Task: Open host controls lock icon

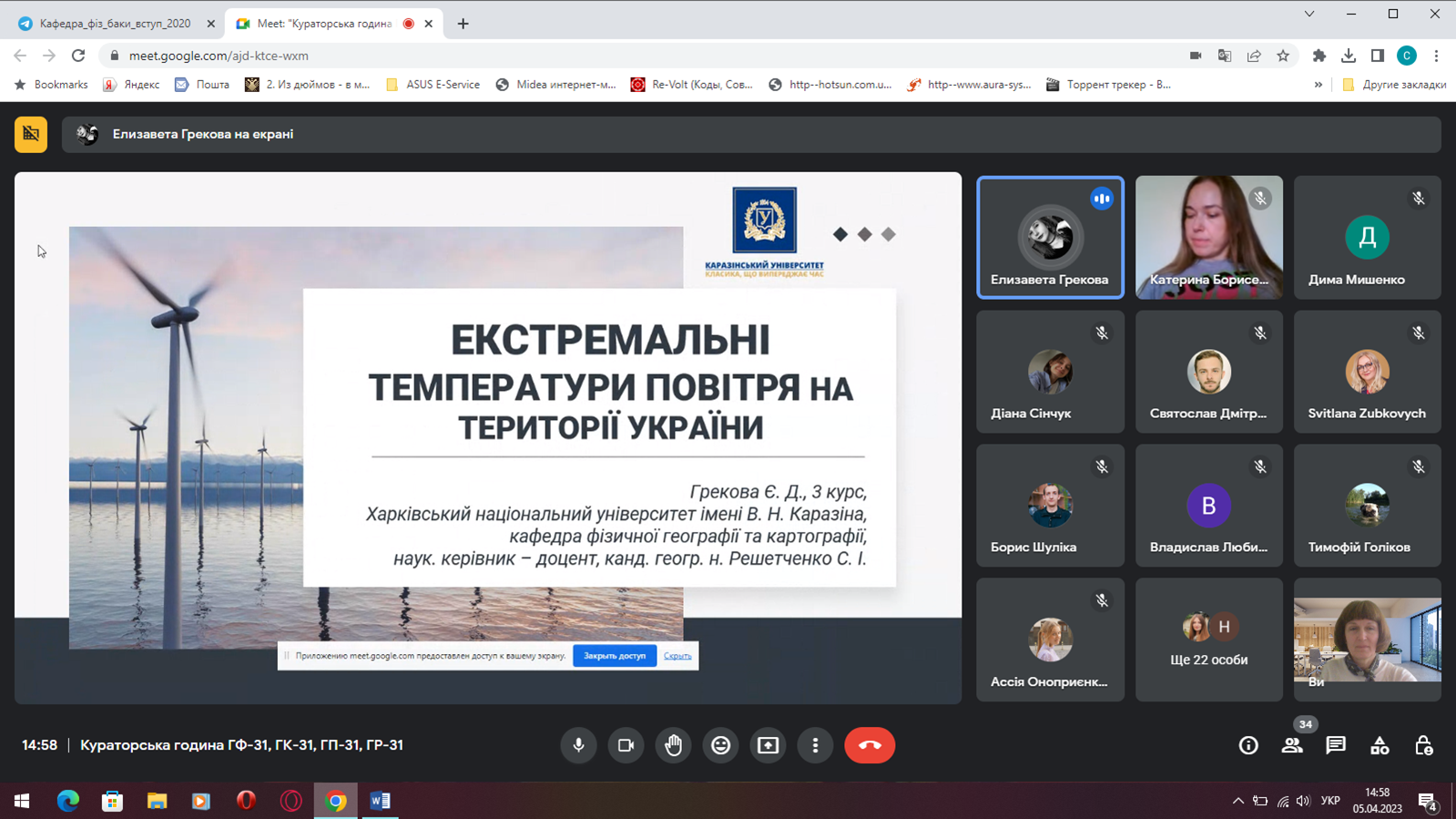Action: click(1423, 745)
